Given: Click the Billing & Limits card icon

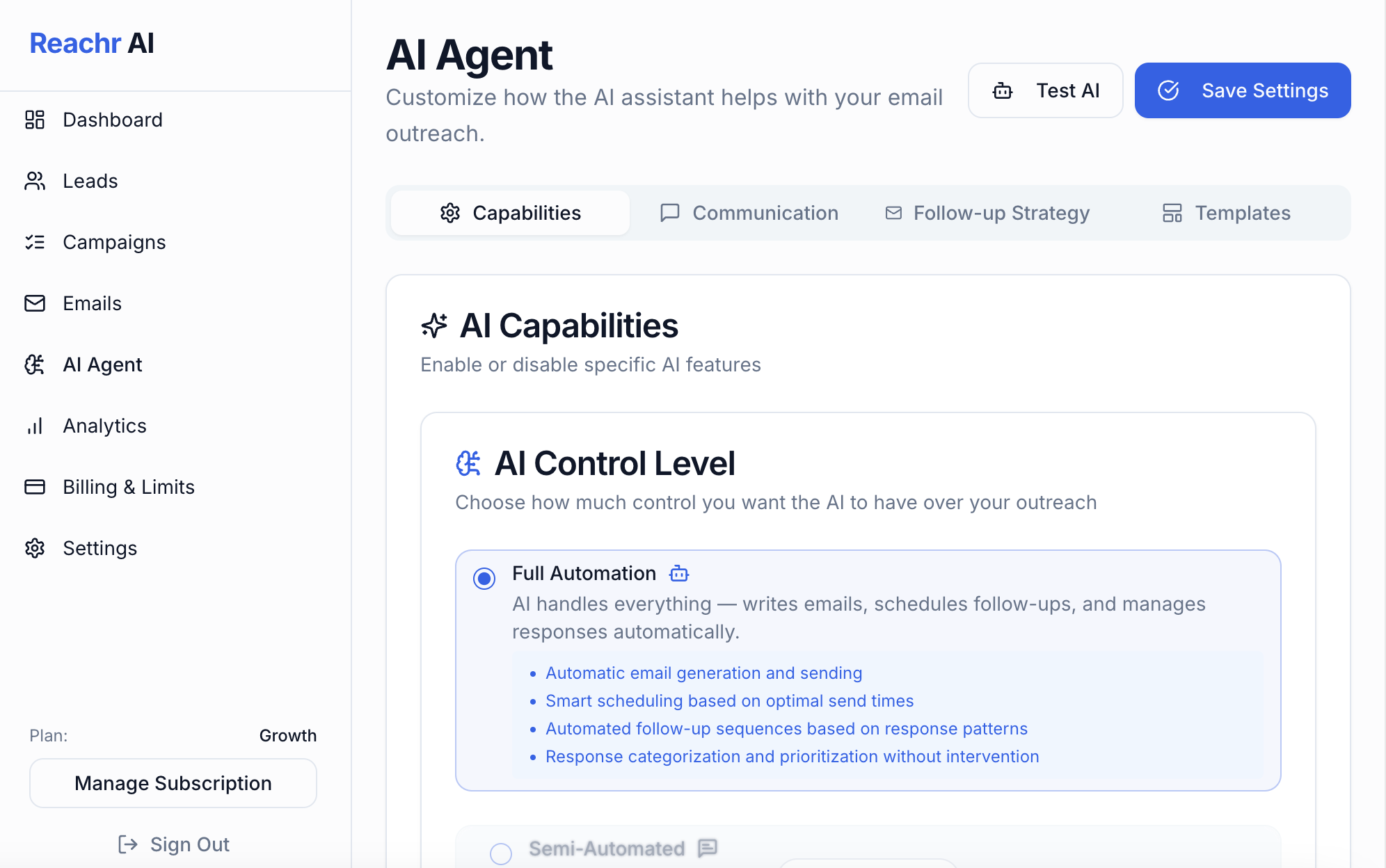Looking at the screenshot, I should coord(35,487).
